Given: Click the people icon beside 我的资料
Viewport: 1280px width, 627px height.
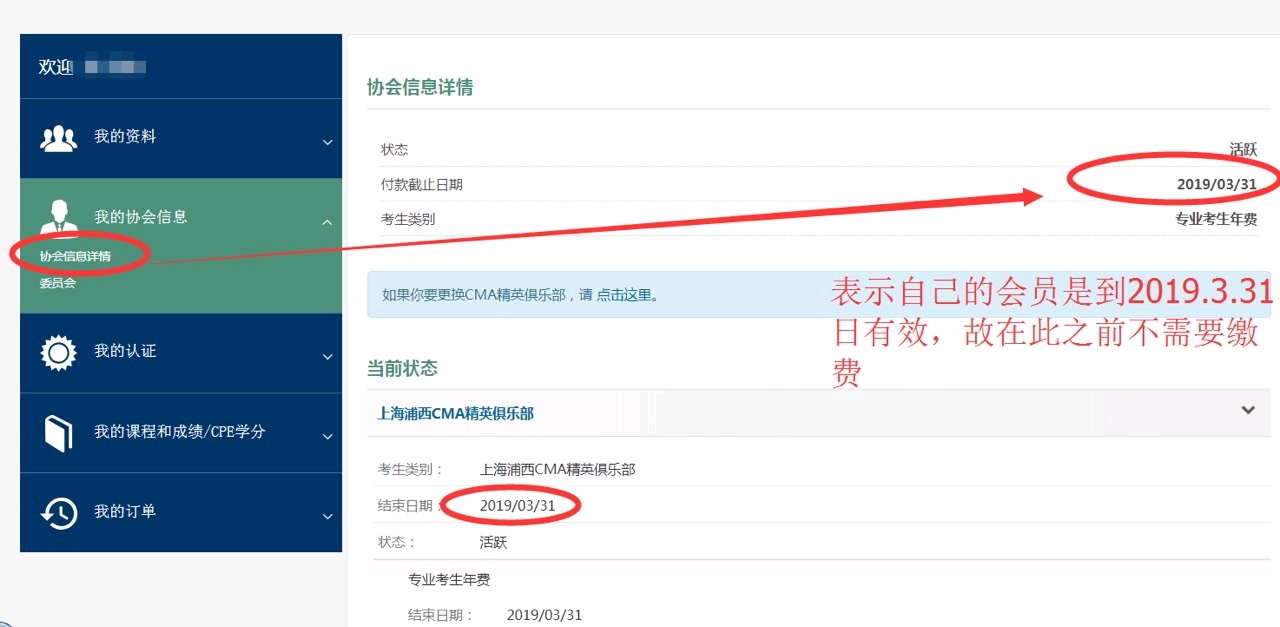Looking at the screenshot, I should [58, 138].
